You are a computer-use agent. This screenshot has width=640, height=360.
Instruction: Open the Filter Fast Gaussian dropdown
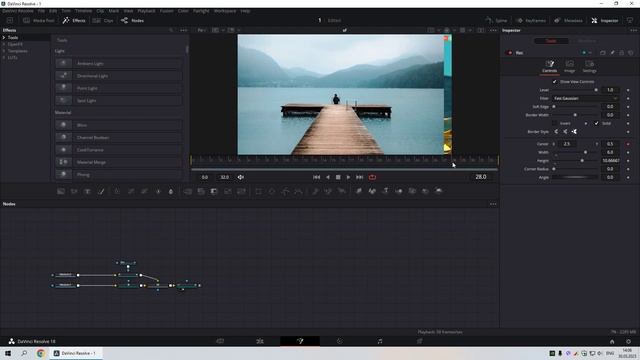click(x=586, y=98)
